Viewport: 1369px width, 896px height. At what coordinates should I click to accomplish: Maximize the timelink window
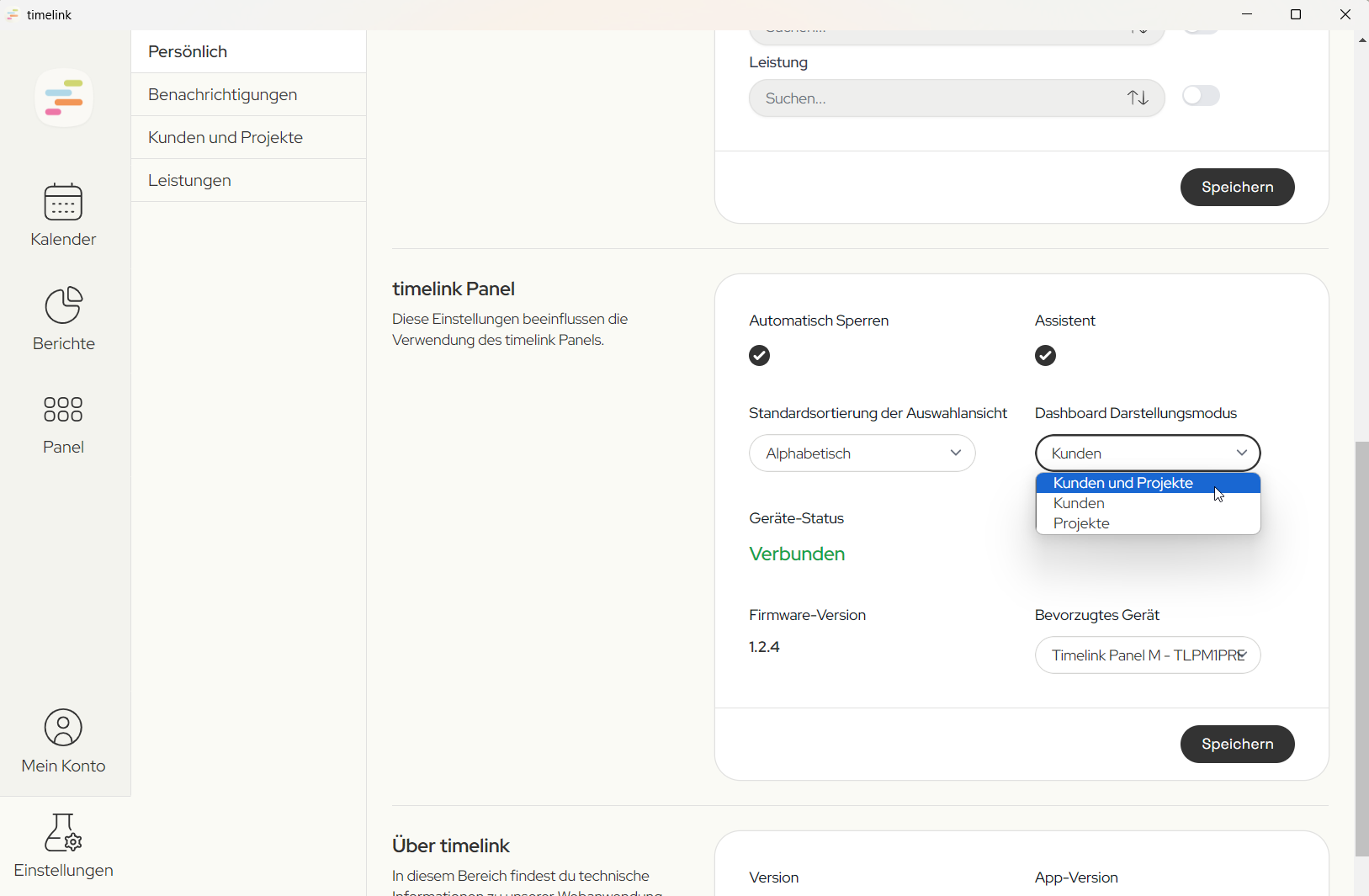(x=1296, y=15)
